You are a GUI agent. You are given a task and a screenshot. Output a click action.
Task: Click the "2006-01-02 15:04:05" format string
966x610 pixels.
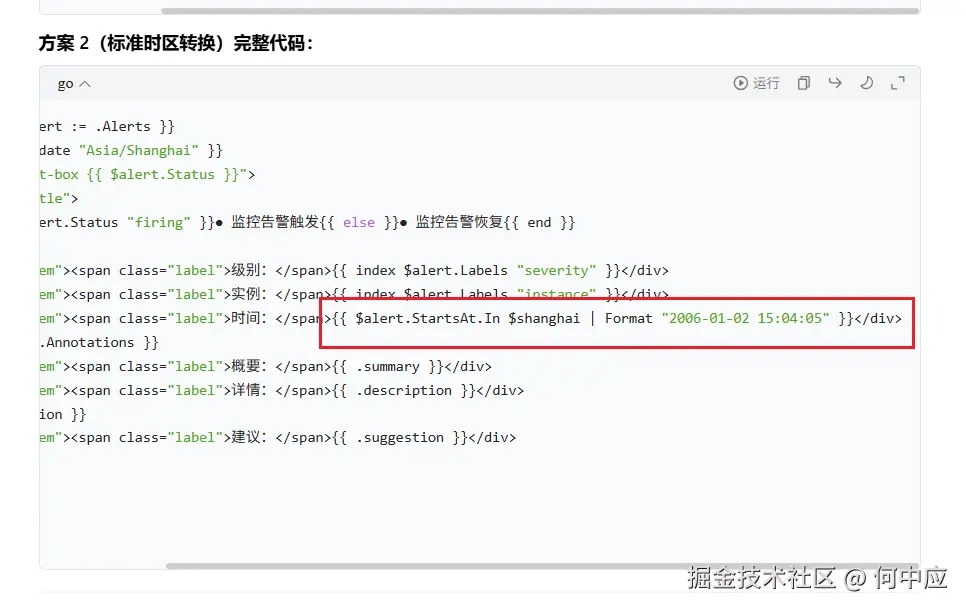tap(745, 319)
